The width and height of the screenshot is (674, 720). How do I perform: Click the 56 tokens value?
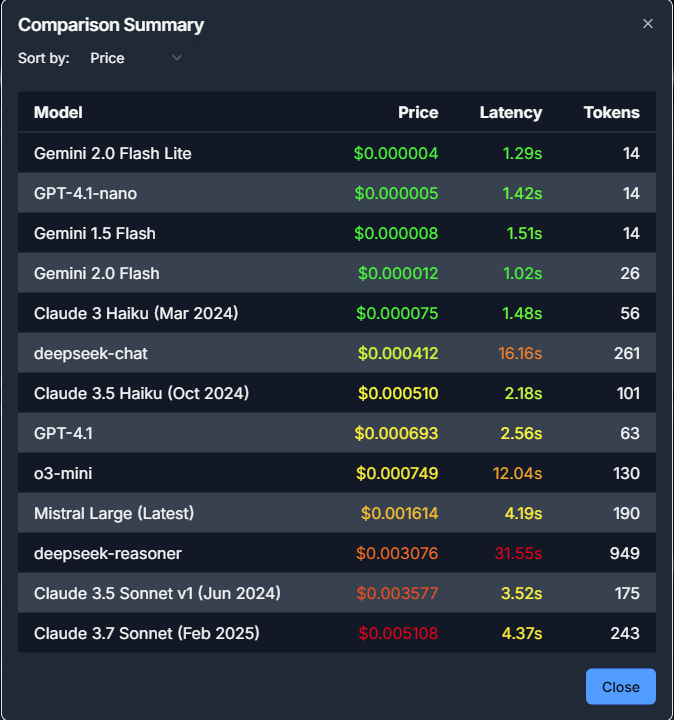click(630, 313)
